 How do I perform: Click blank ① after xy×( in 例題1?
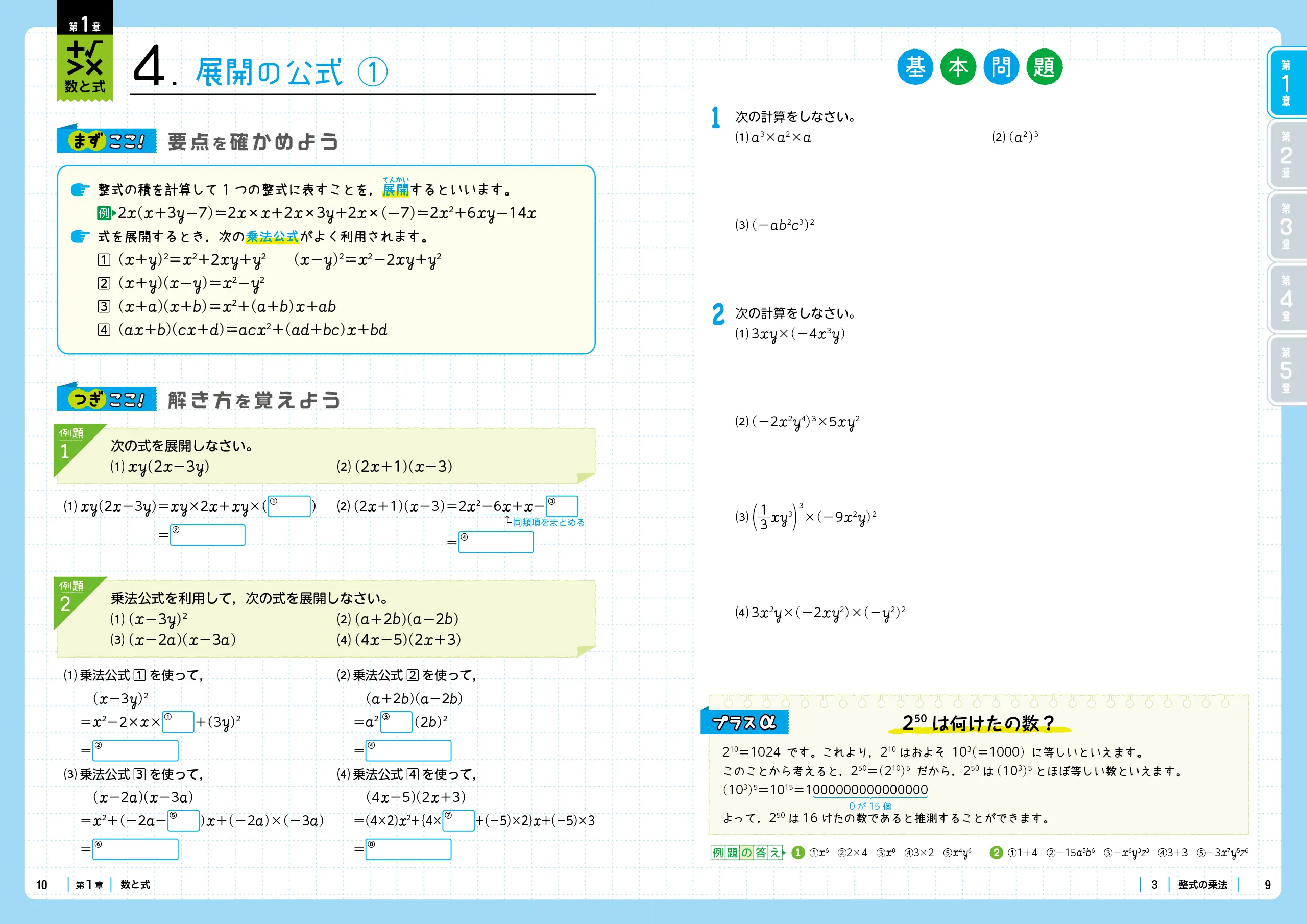pos(289,506)
